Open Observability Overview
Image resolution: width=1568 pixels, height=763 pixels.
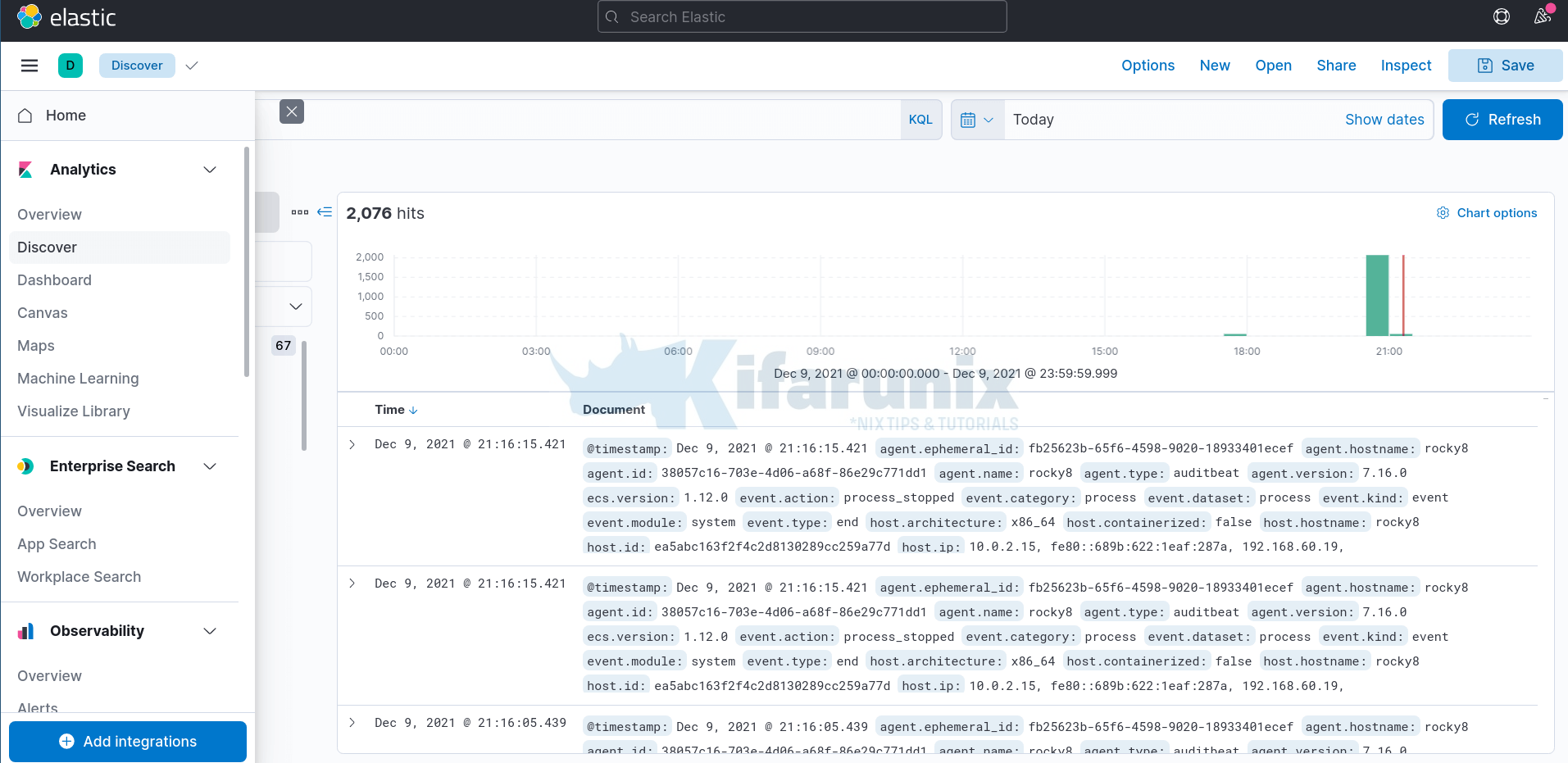(49, 676)
